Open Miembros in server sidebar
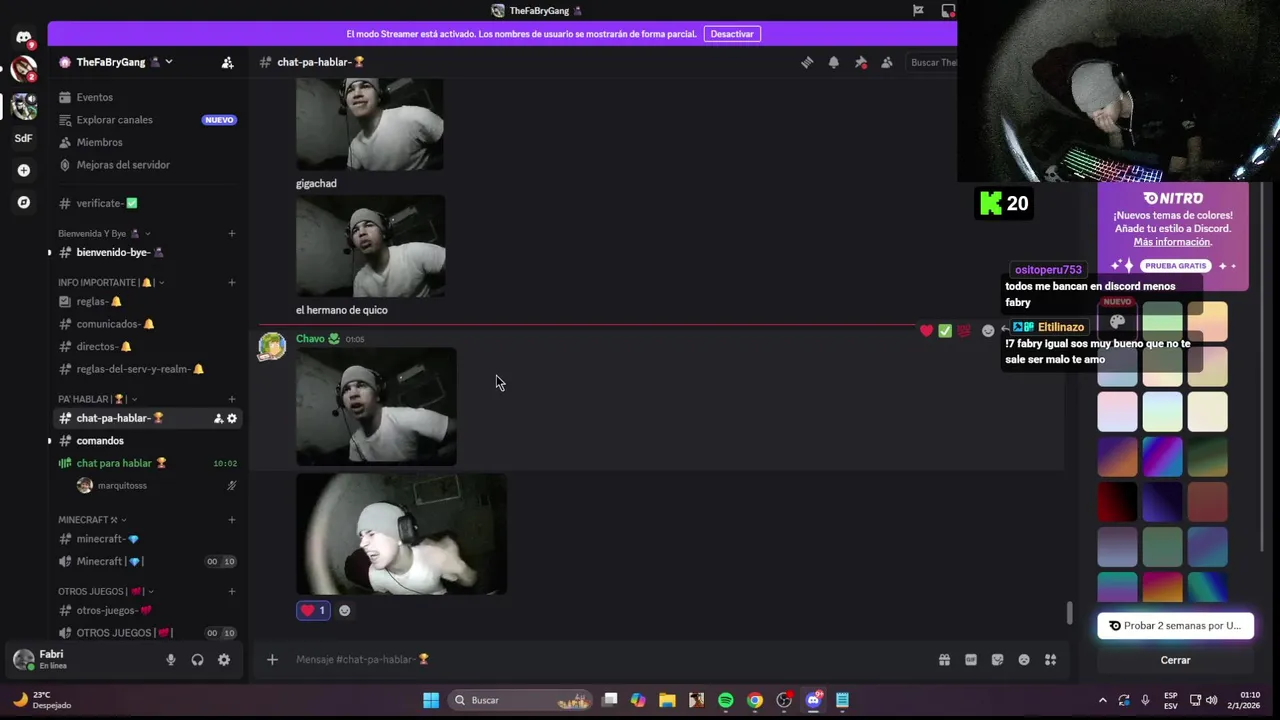This screenshot has height=720, width=1280. click(x=148, y=142)
